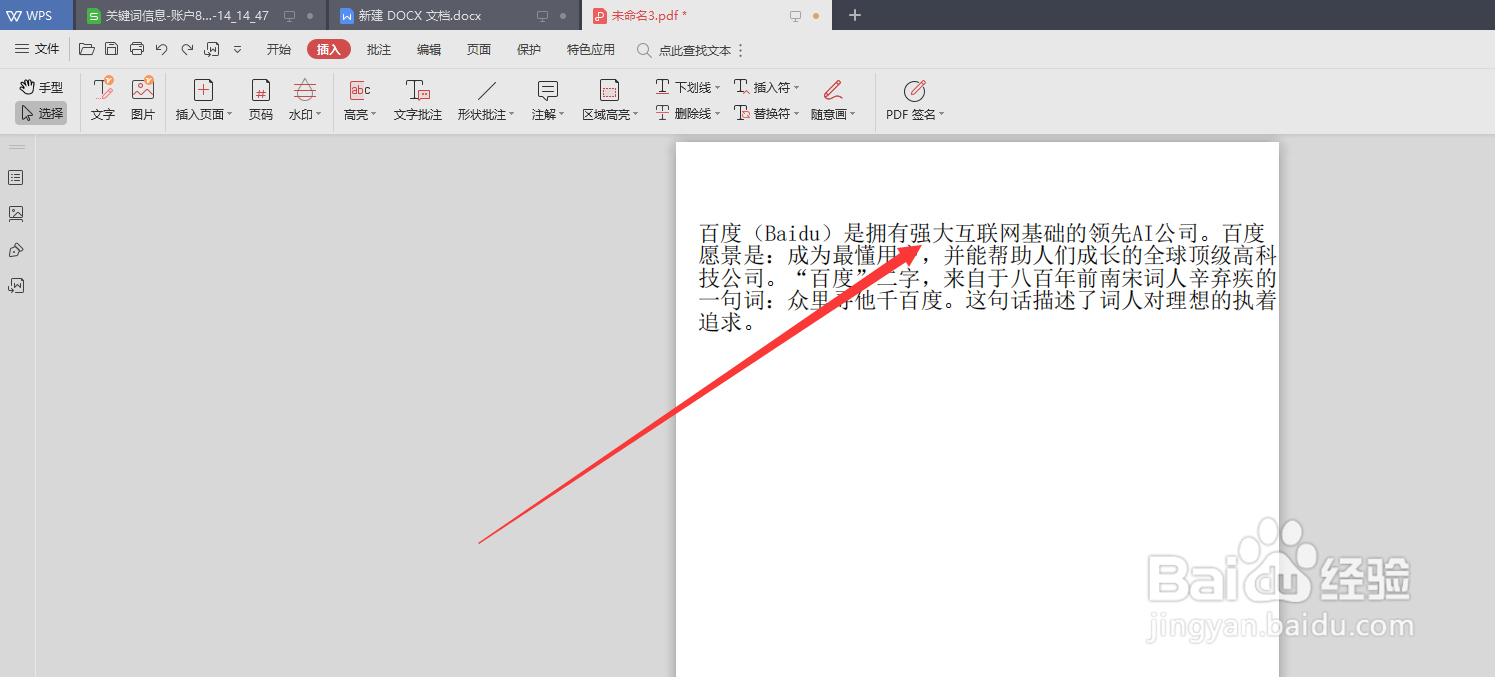Open the 特色应用 tab
This screenshot has height=677, width=1495.
[x=591, y=49]
